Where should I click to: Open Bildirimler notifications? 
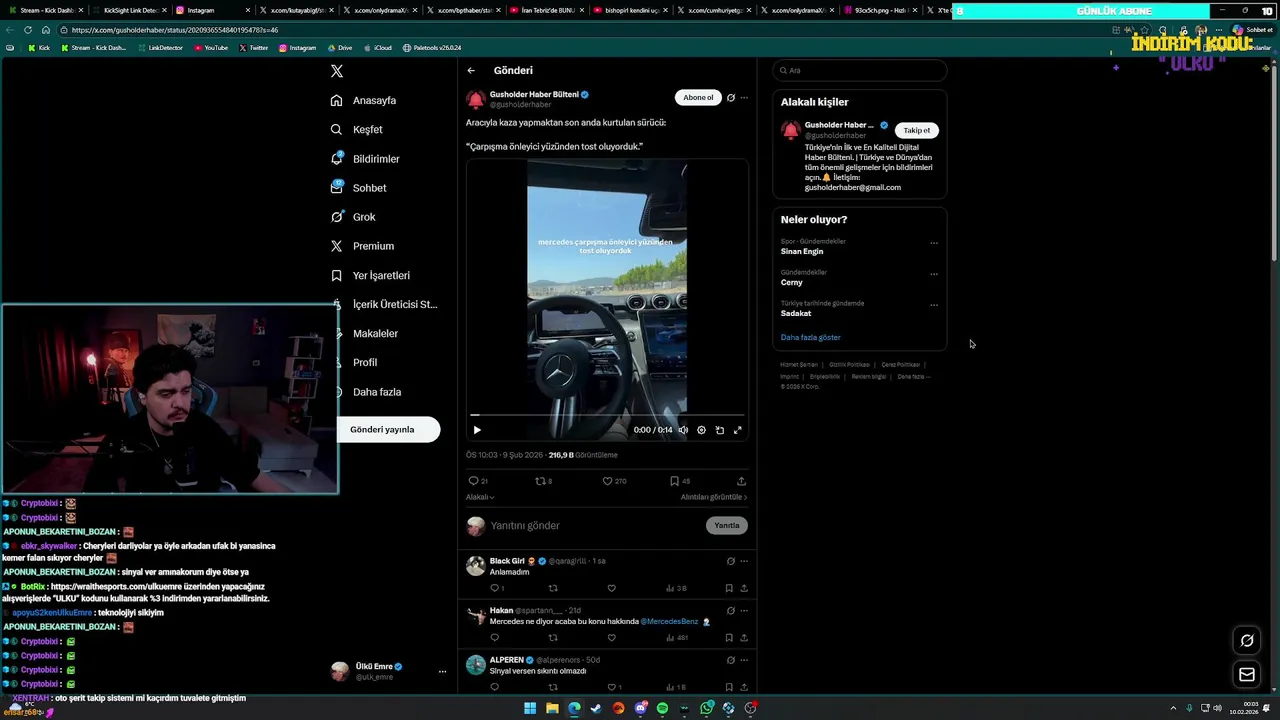coord(365,159)
